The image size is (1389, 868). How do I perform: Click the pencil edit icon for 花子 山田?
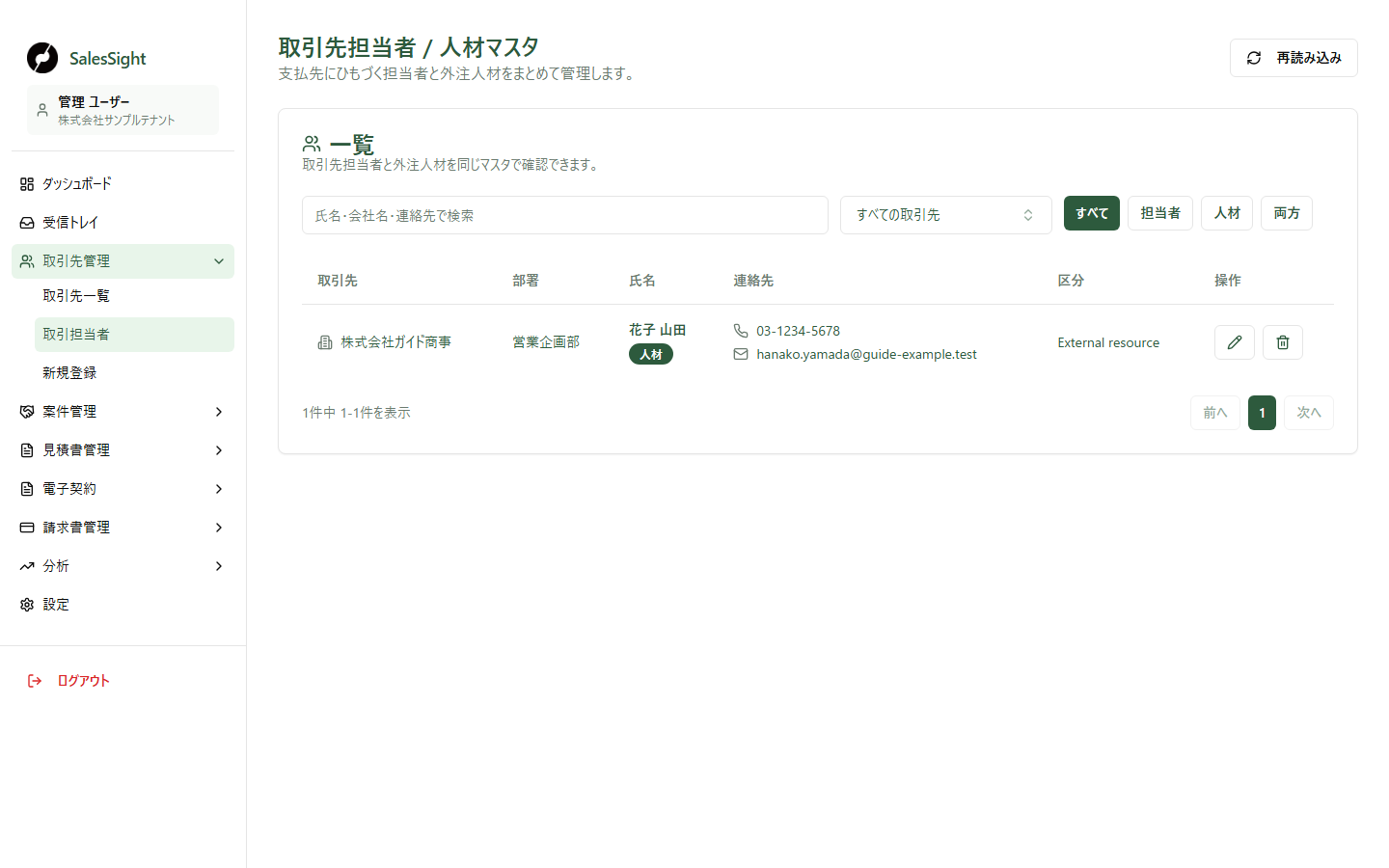[1235, 342]
